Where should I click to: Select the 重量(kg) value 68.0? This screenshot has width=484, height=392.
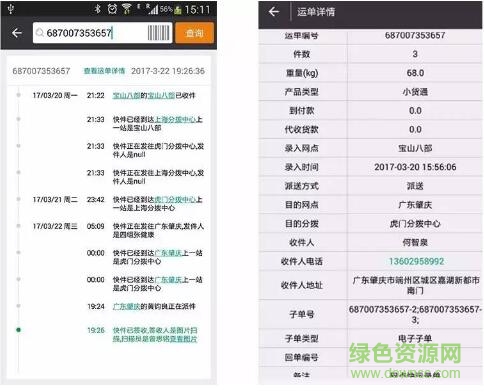(x=415, y=73)
